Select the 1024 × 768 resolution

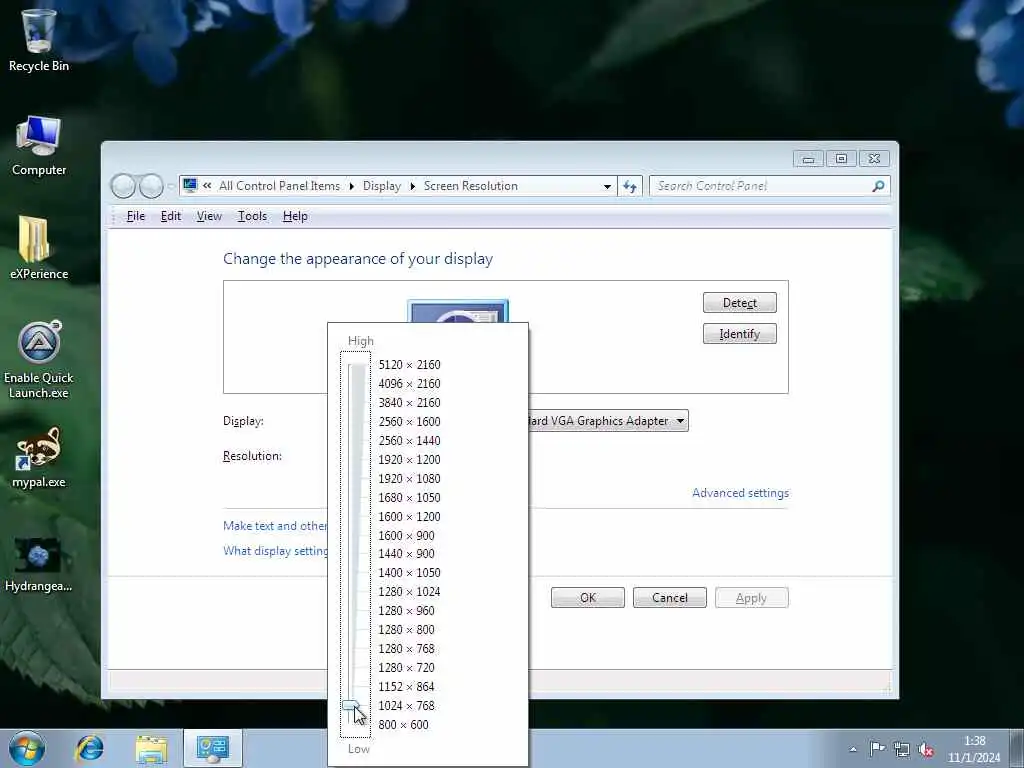(x=406, y=705)
